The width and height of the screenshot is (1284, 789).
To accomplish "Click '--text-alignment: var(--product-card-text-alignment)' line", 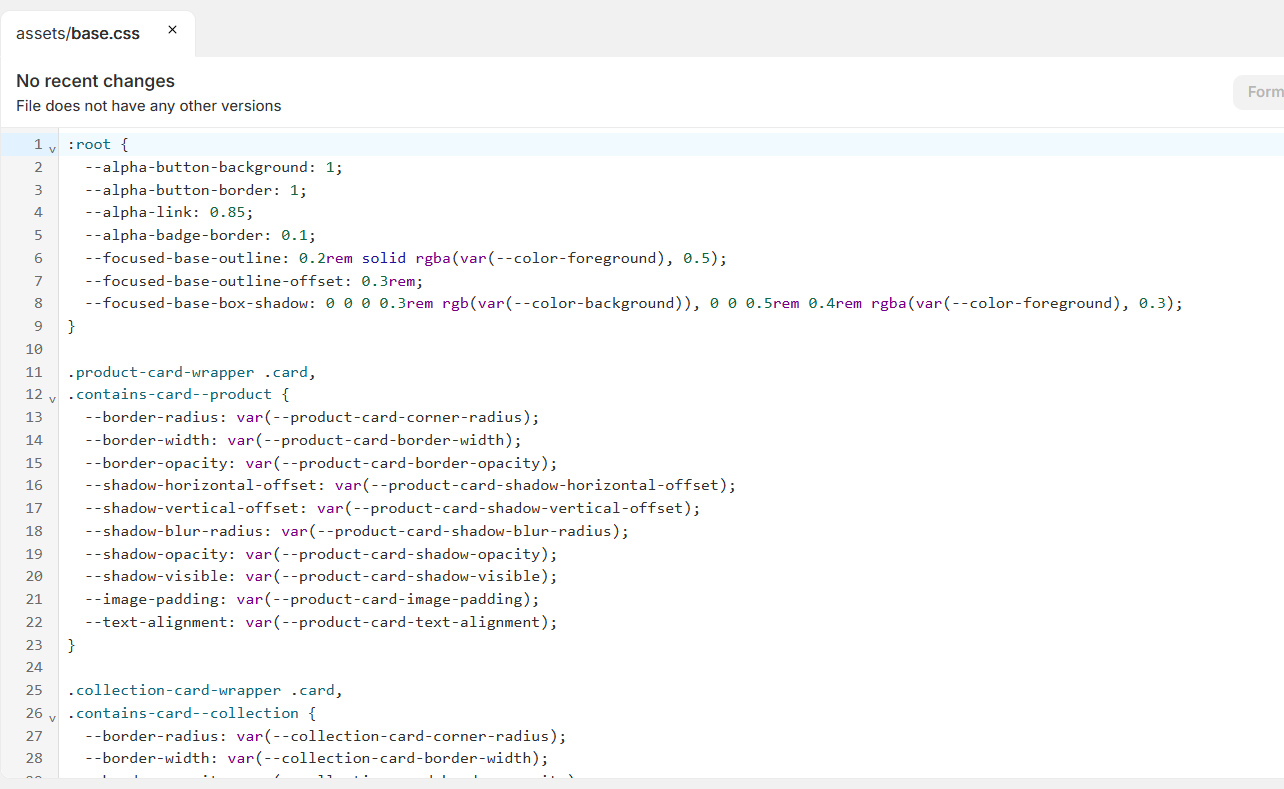I will 321,622.
